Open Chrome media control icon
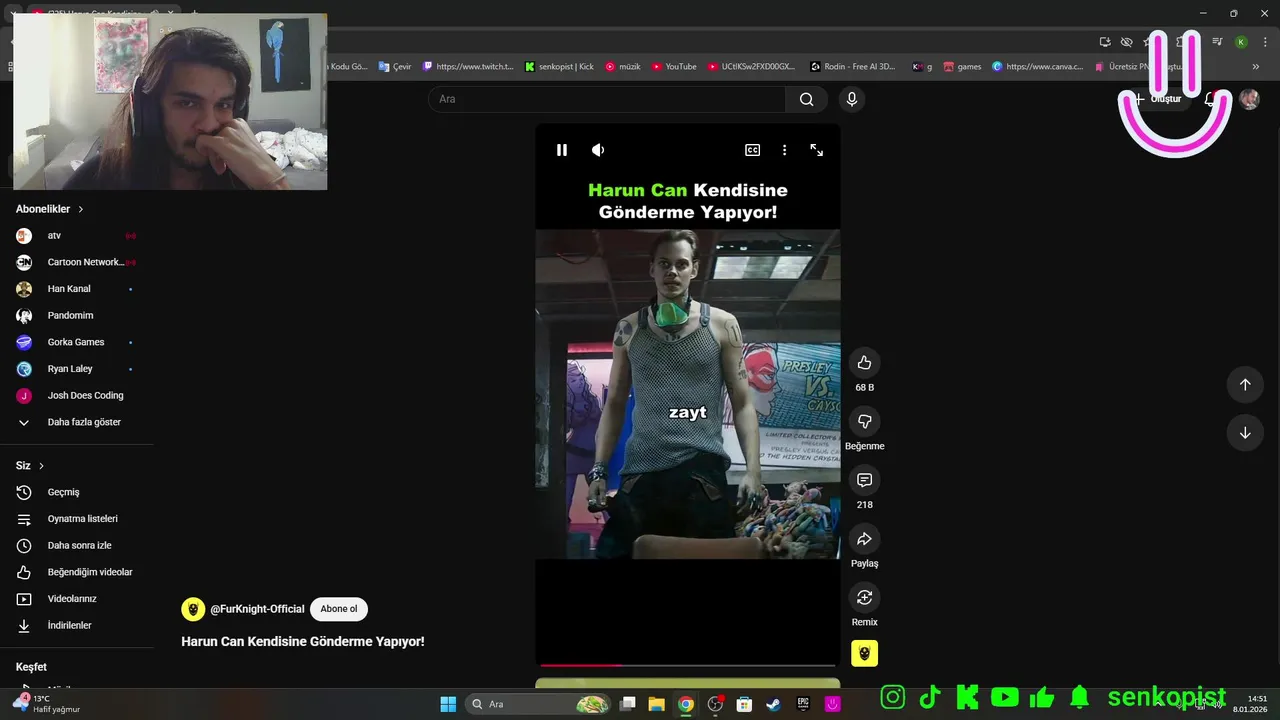This screenshot has width=1280, height=720. (x=1217, y=42)
